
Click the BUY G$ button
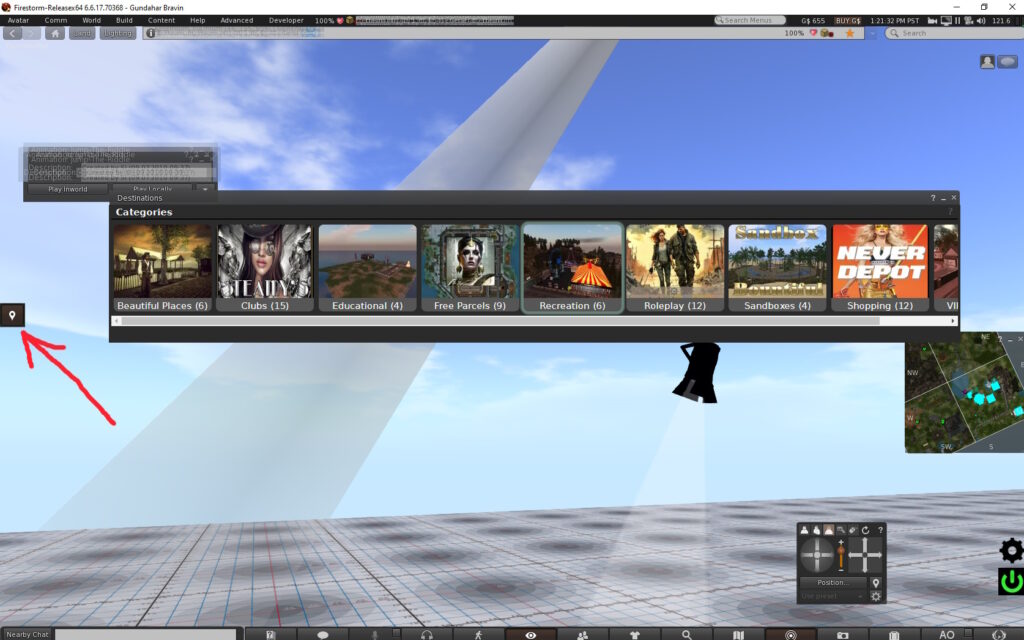[848, 20]
